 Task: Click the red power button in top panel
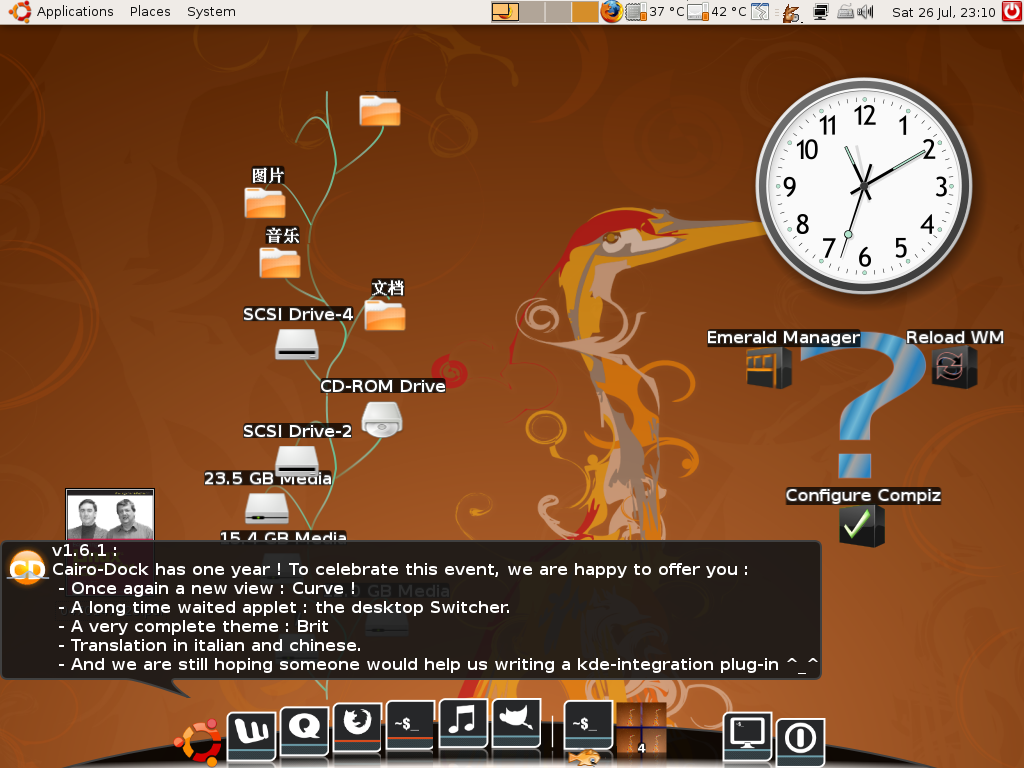[1012, 12]
